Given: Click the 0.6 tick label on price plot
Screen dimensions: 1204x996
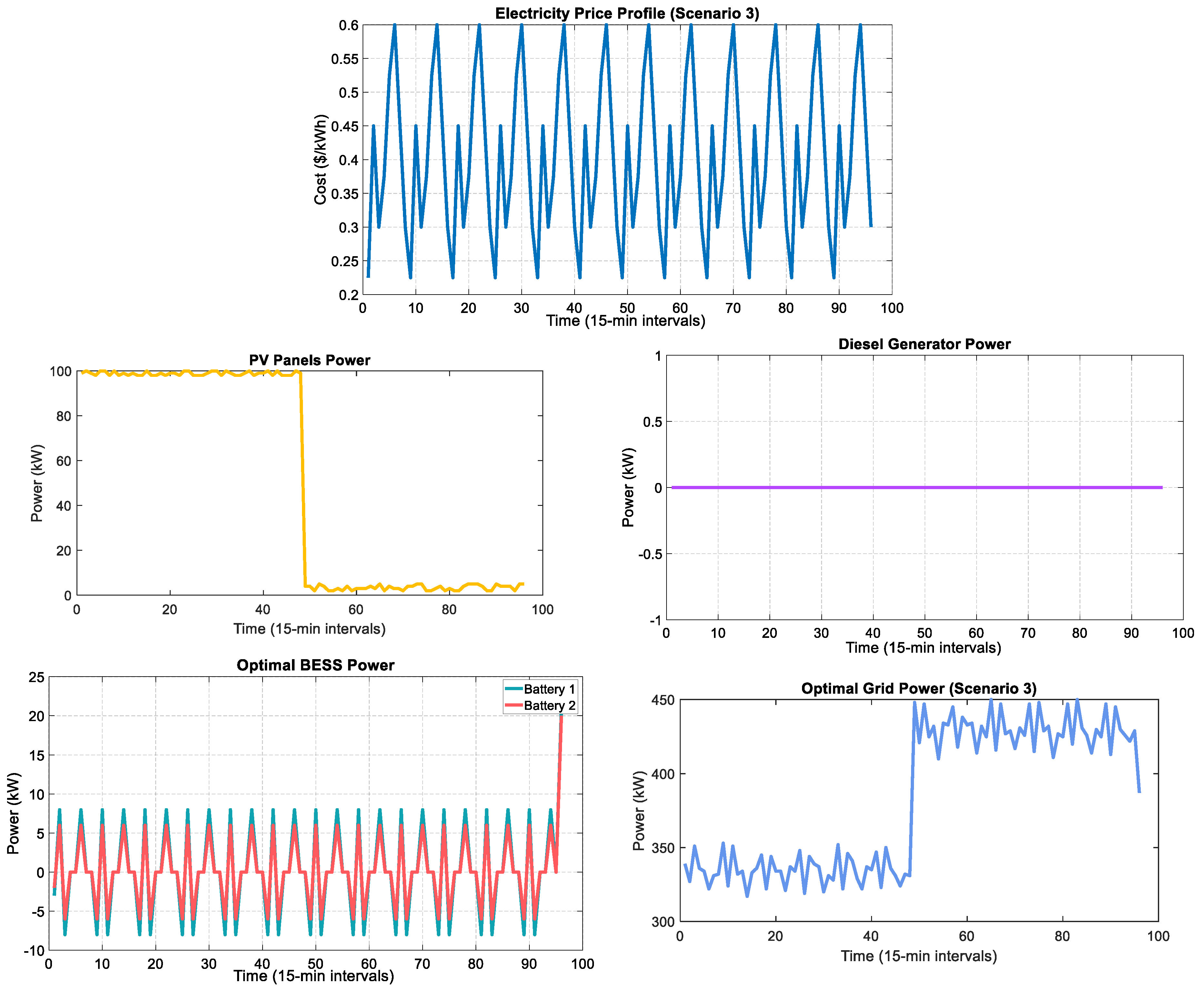Looking at the screenshot, I should click(x=349, y=25).
